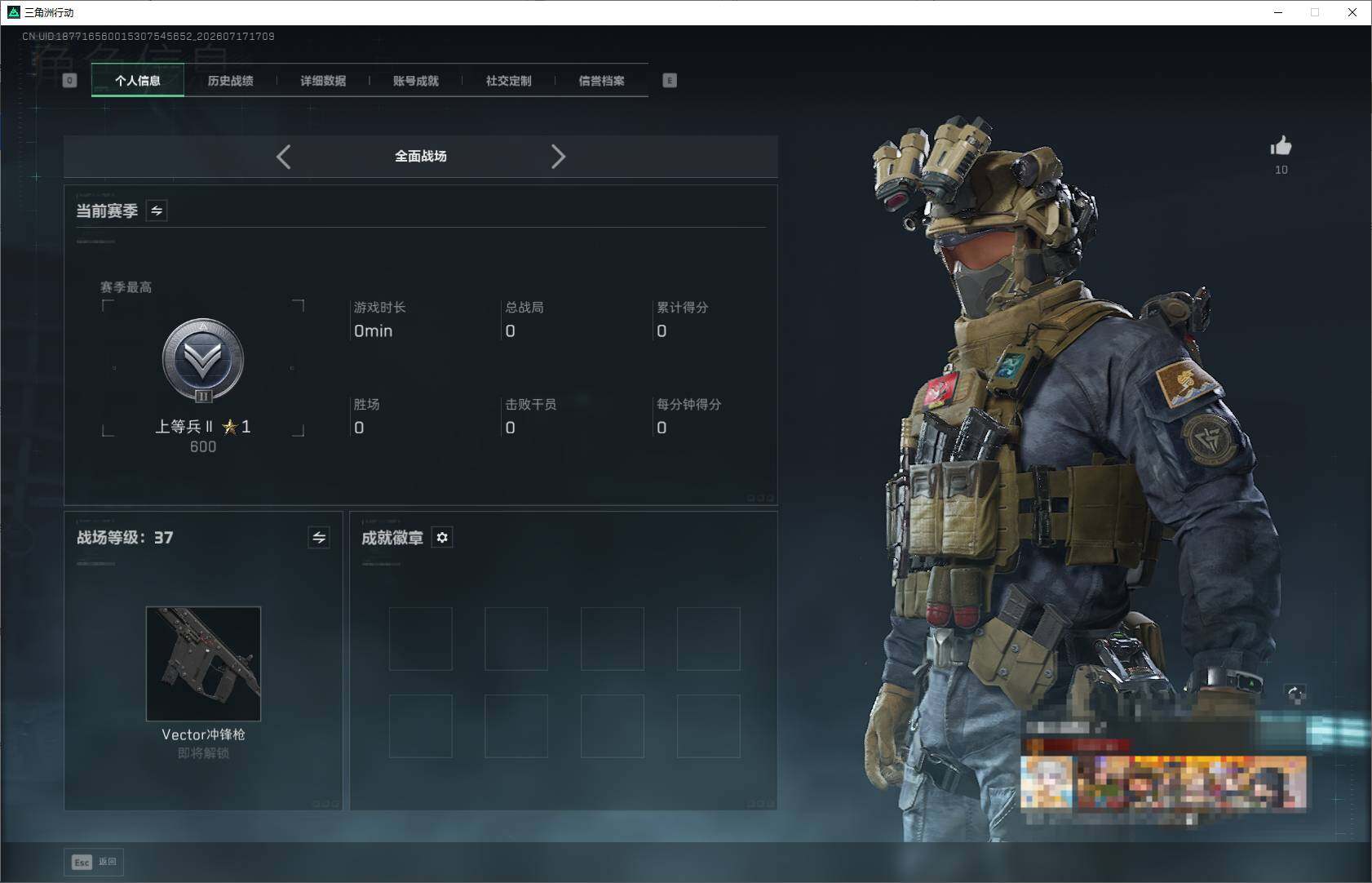1372x883 pixels.
Task: Click the Esc 返回 button
Action: (94, 862)
